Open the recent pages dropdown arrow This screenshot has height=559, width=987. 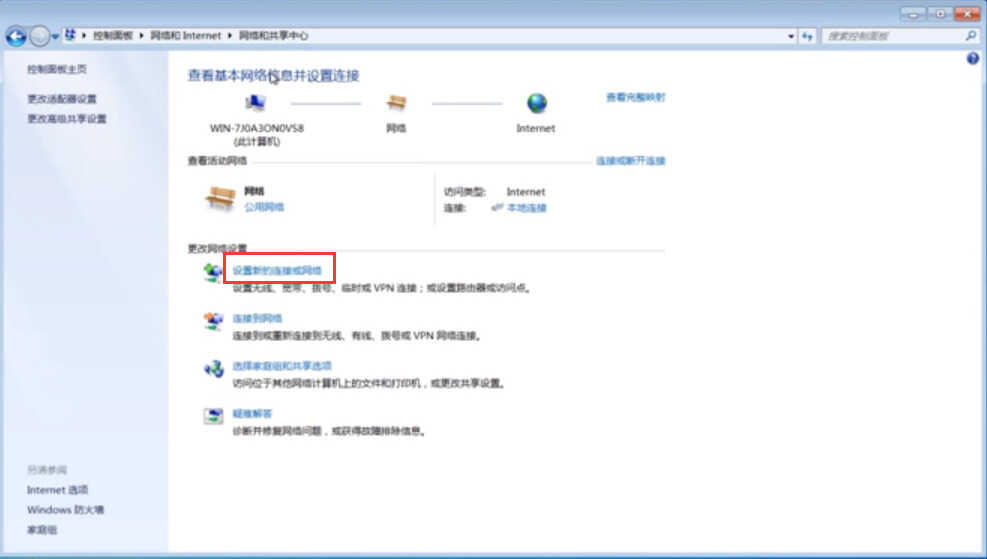[x=55, y=37]
